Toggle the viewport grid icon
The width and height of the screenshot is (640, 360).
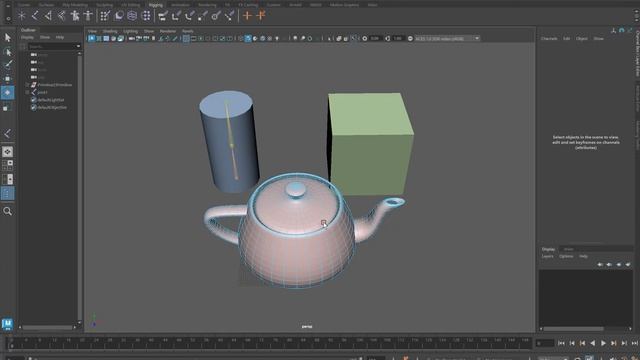pos(186,38)
